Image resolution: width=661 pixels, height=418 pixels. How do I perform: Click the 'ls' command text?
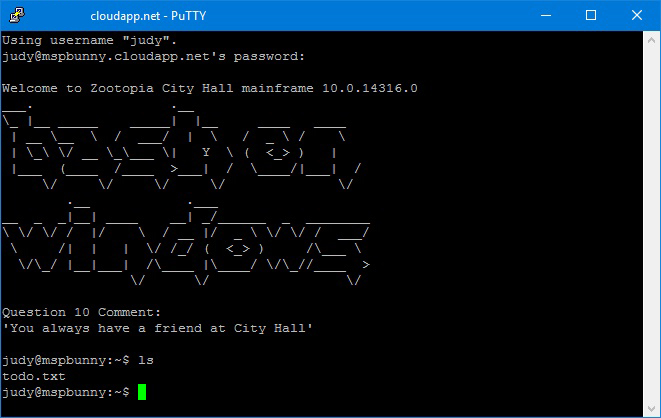point(146,360)
